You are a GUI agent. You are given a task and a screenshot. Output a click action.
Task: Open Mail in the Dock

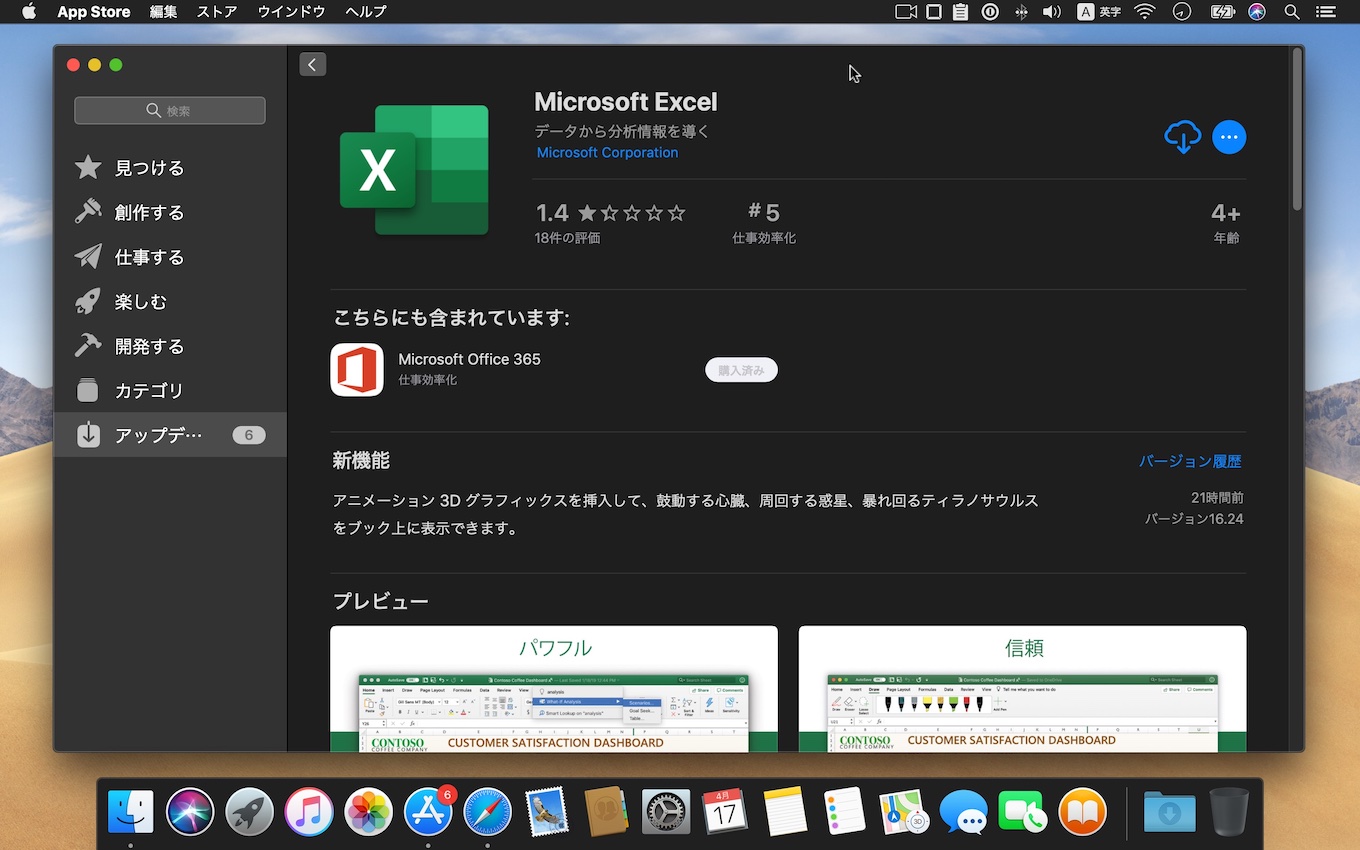pos(546,811)
